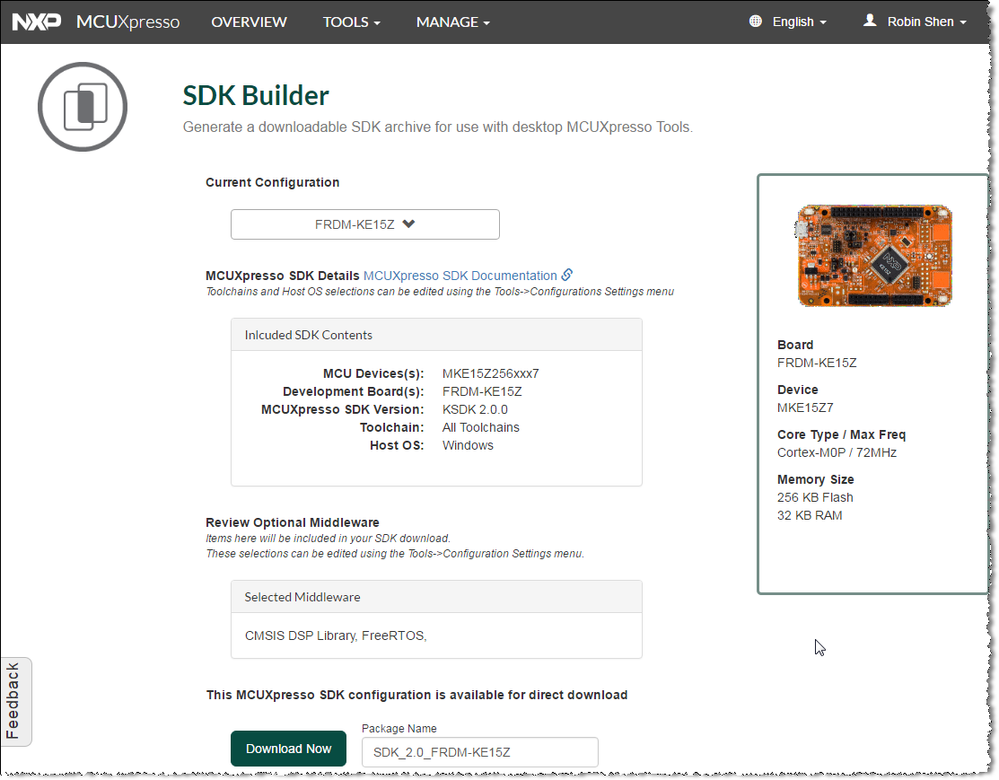Viewport: 999px width, 780px height.
Task: Select the Windows host OS value
Action: point(468,445)
